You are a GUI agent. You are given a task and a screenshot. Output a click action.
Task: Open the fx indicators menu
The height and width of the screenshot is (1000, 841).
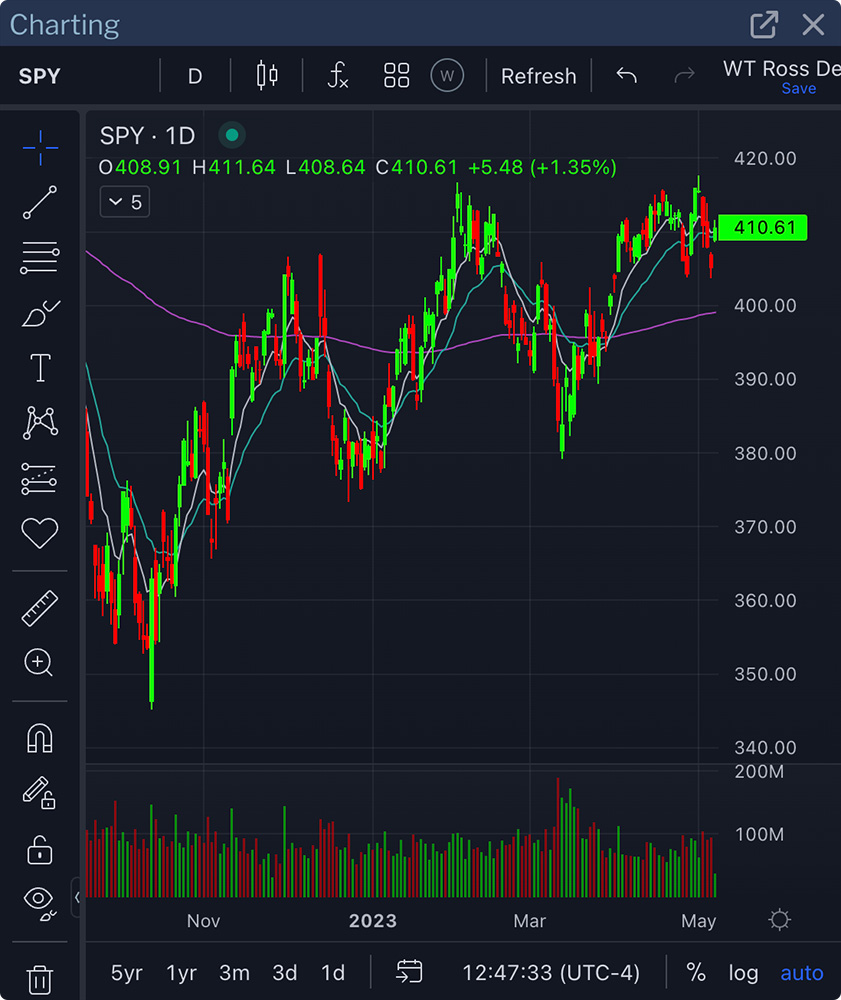coord(338,75)
